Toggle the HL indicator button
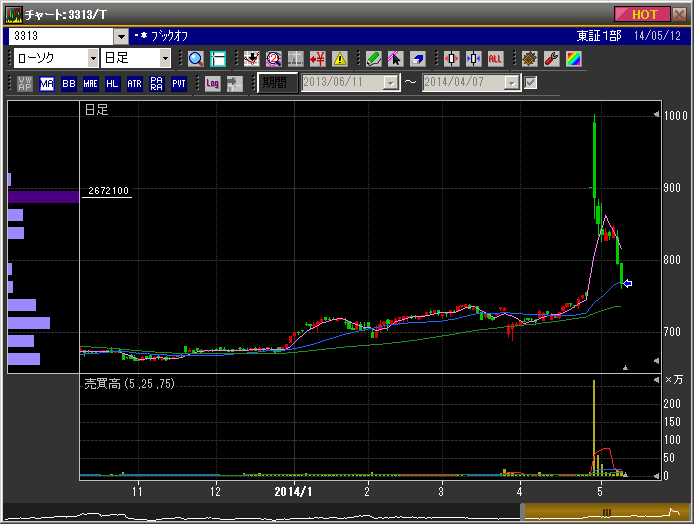 (x=113, y=84)
